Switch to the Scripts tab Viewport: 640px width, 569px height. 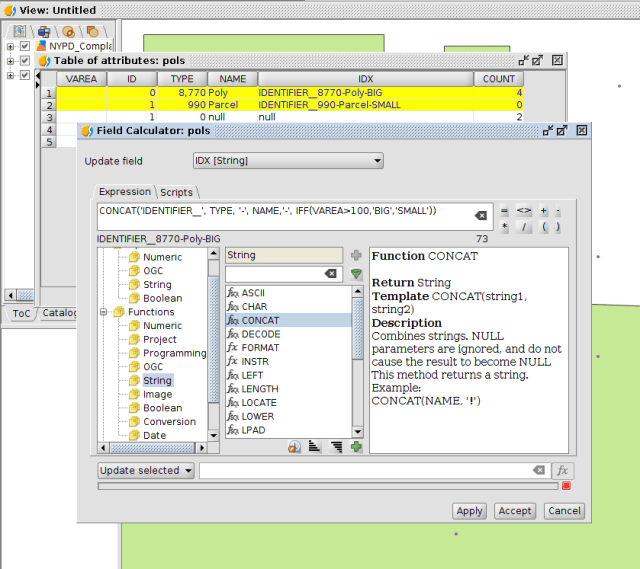[x=177, y=192]
